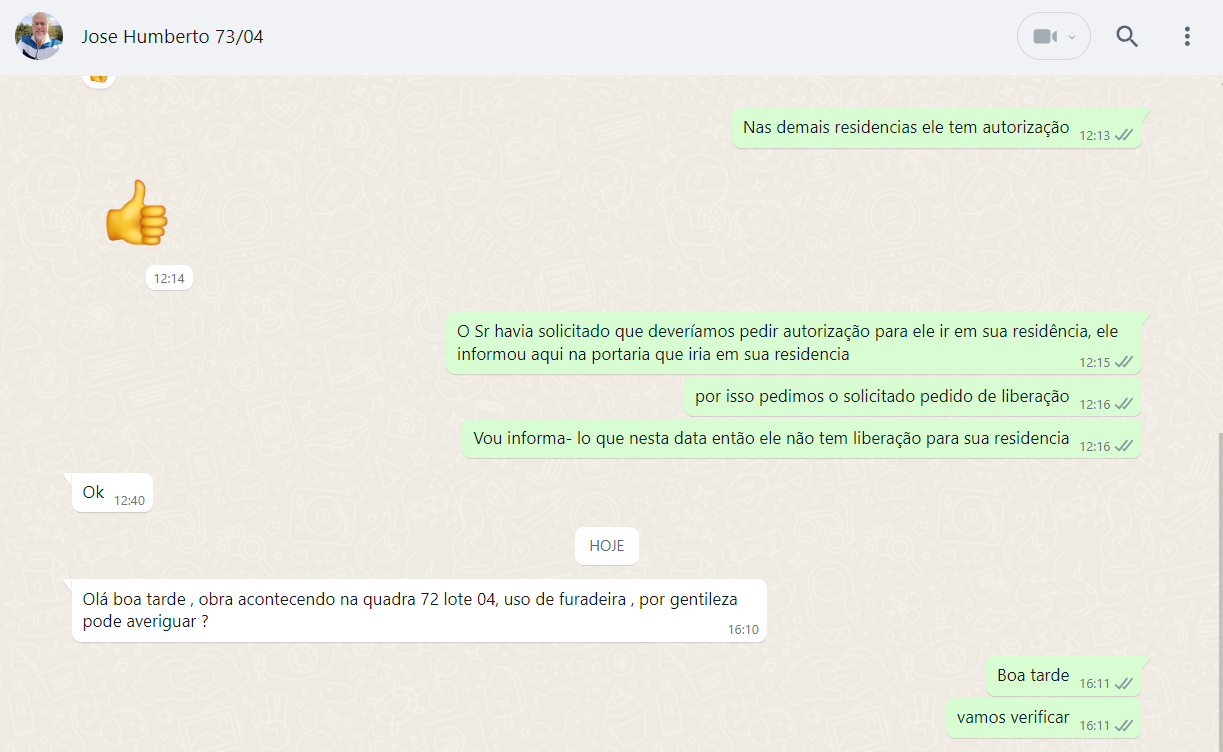
Task: Click the 'Nas demais residencias' message bubble
Action: coord(906,128)
